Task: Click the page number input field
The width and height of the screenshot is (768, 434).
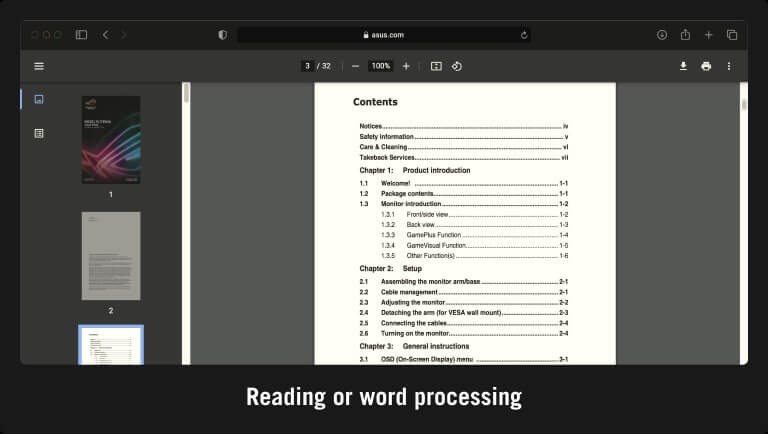Action: [308, 66]
